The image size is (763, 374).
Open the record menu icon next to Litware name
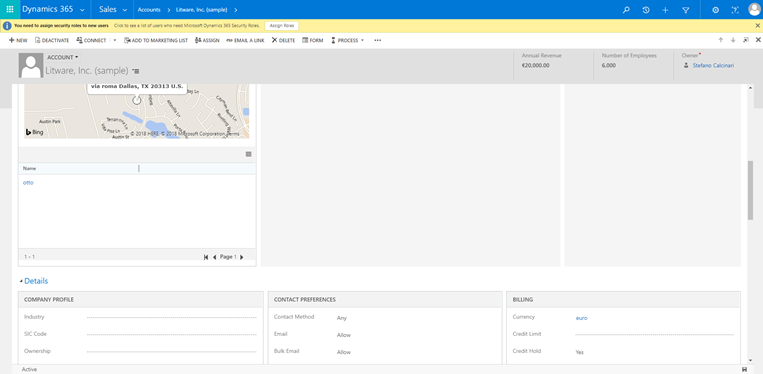tap(136, 71)
